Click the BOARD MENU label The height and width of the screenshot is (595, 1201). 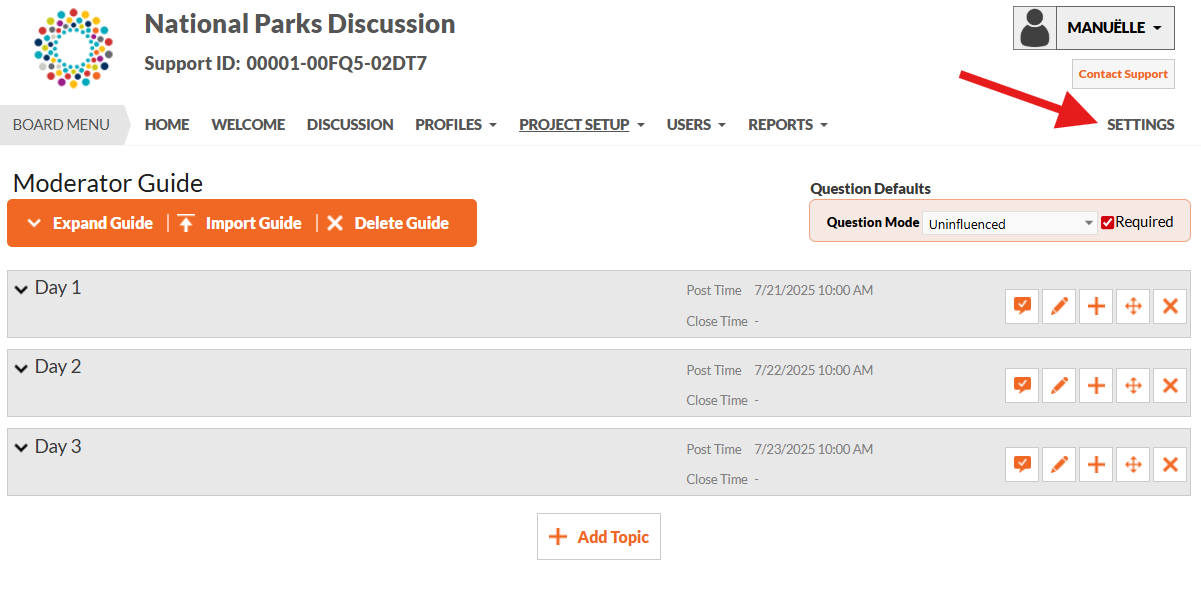click(x=61, y=125)
